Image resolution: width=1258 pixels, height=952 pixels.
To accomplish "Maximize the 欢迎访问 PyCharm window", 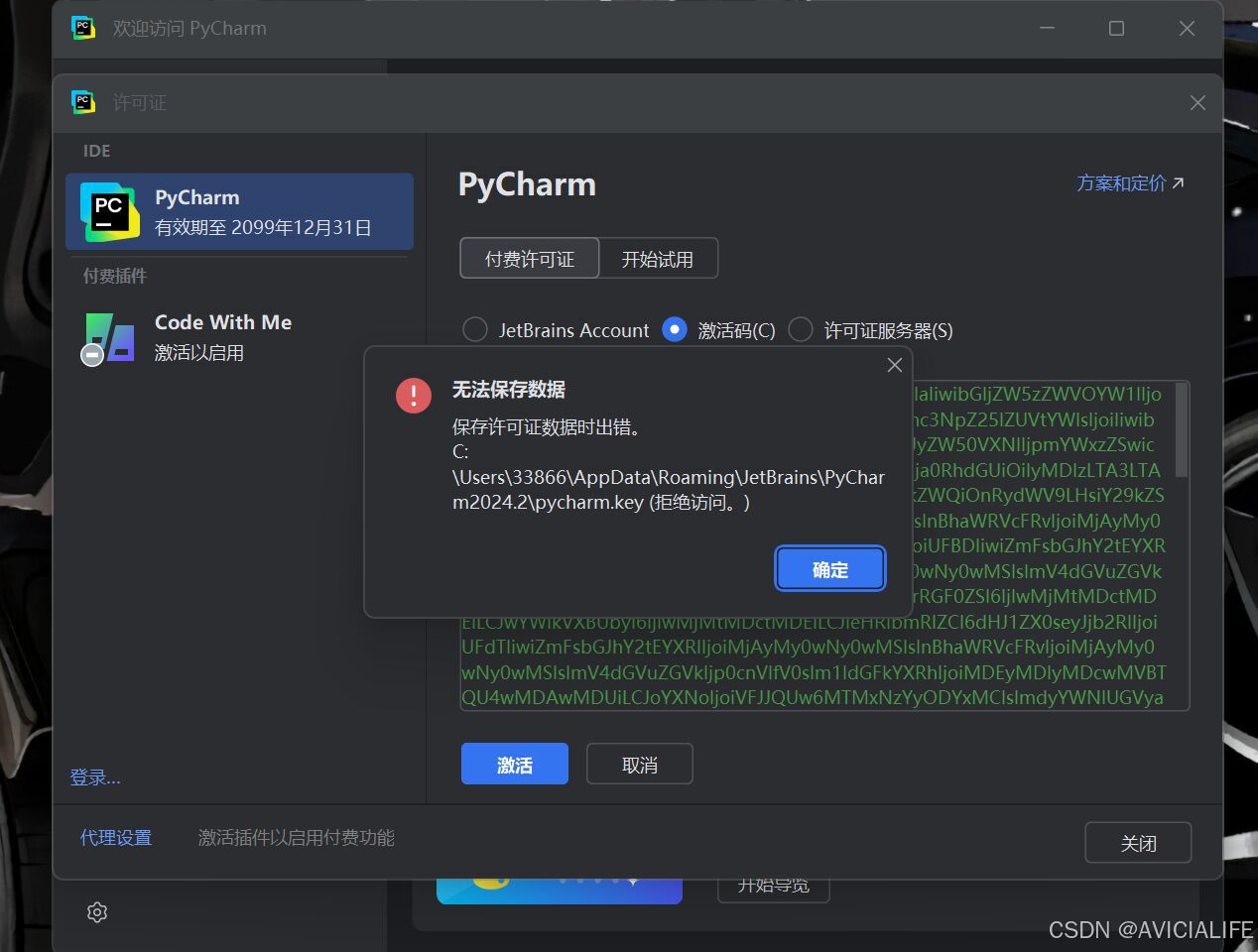I will [1116, 28].
